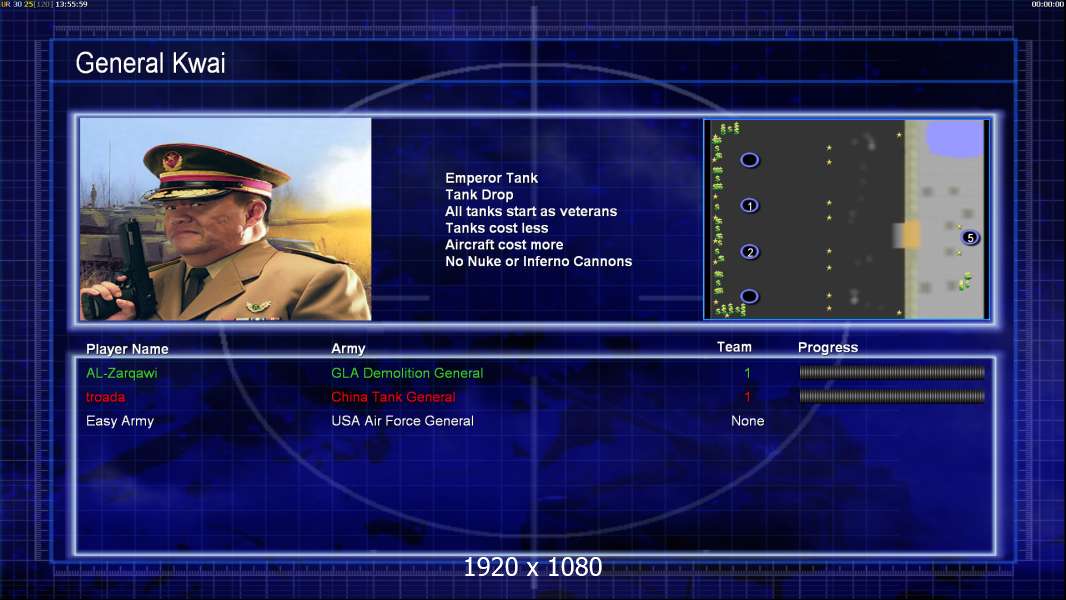Viewport: 1066px width, 600px height.
Task: Click troada's loading progress bar
Action: [892, 396]
